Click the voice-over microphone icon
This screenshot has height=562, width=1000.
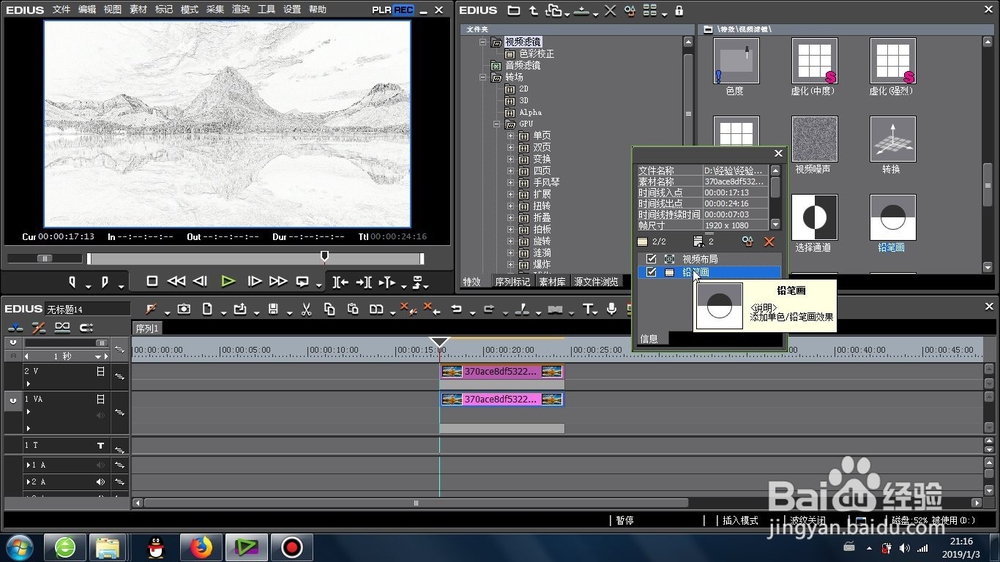(x=612, y=309)
